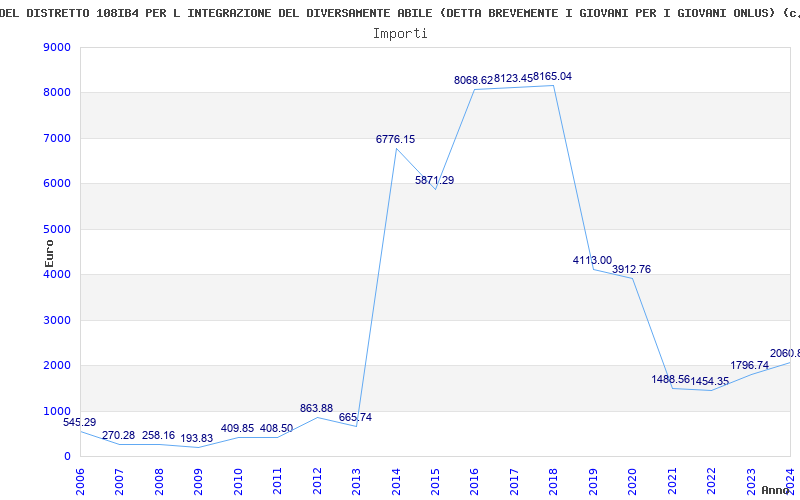The height and width of the screenshot is (500, 800).
Task: Click the 258.16 data label
Action: point(158,436)
